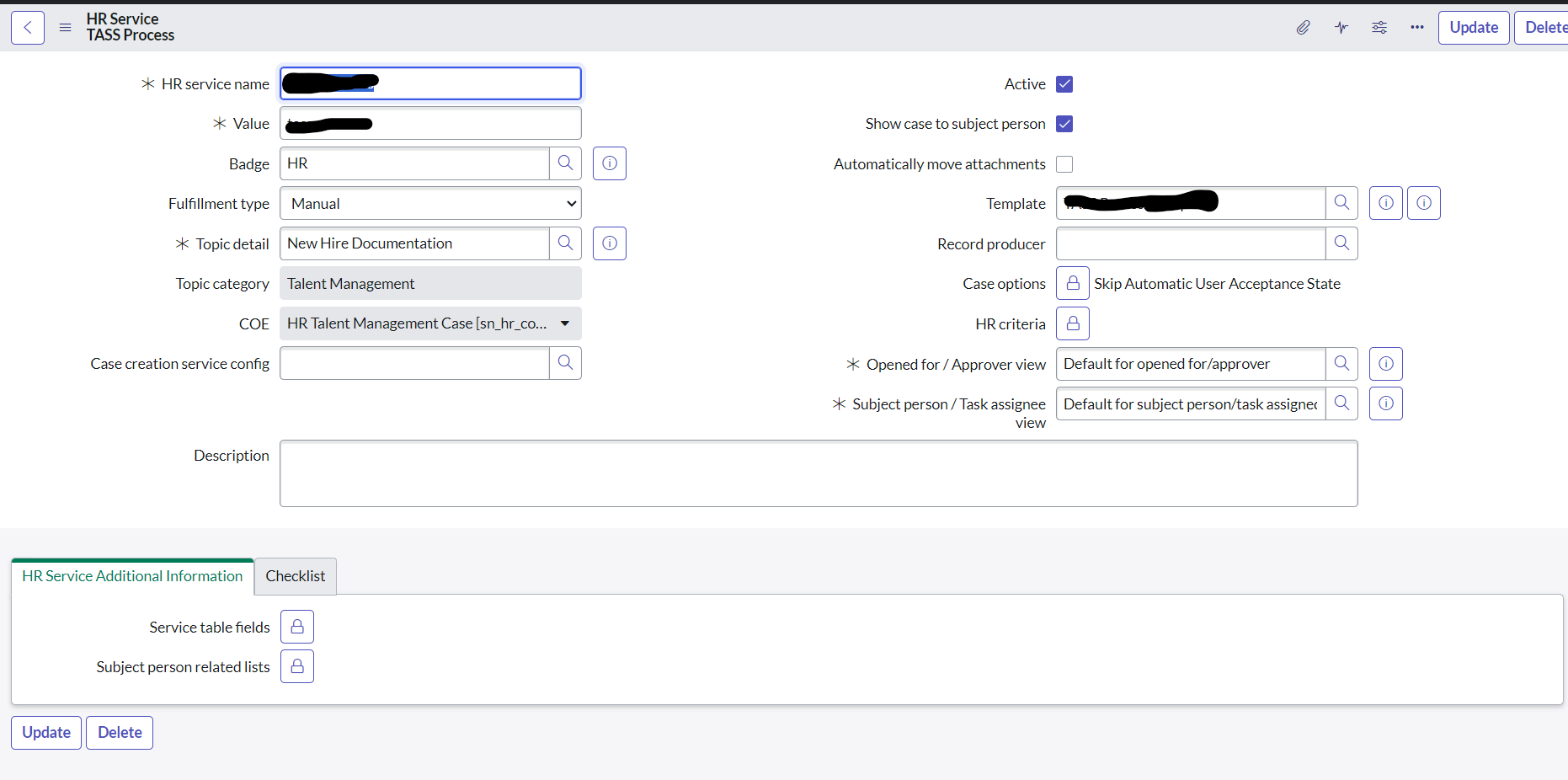Open the COE dropdown list

point(430,323)
